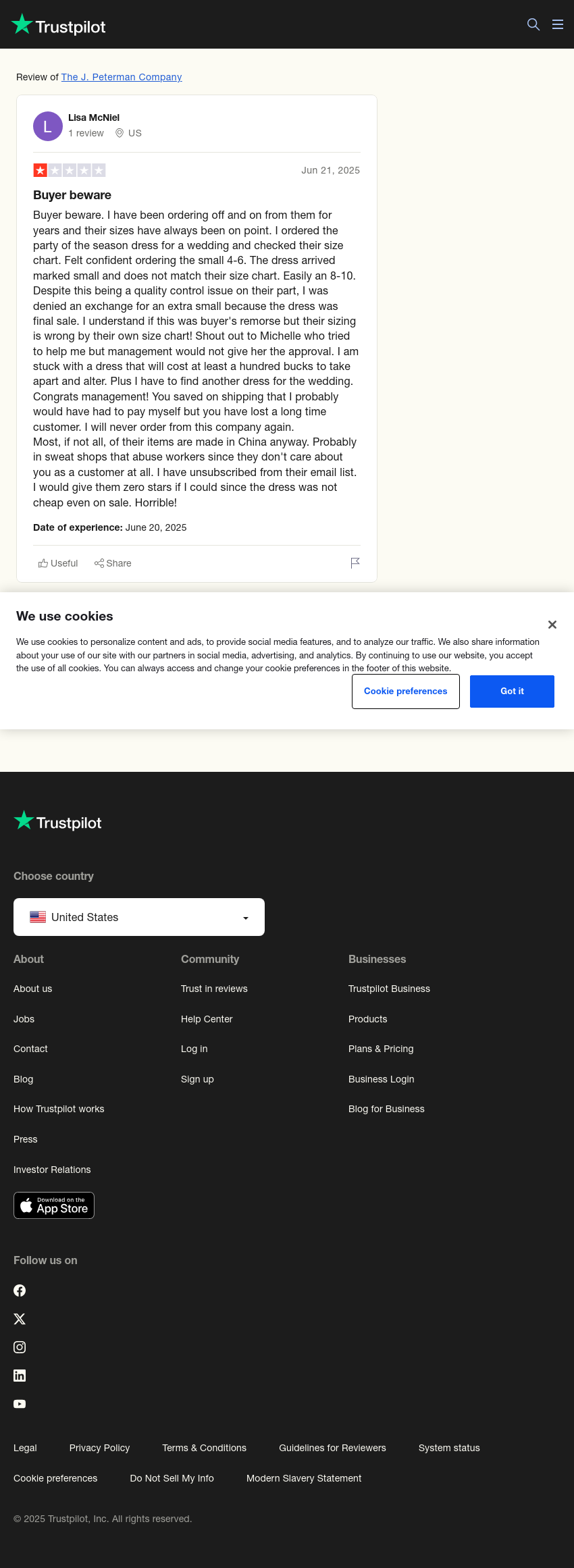Open Products footer link

point(368,1019)
